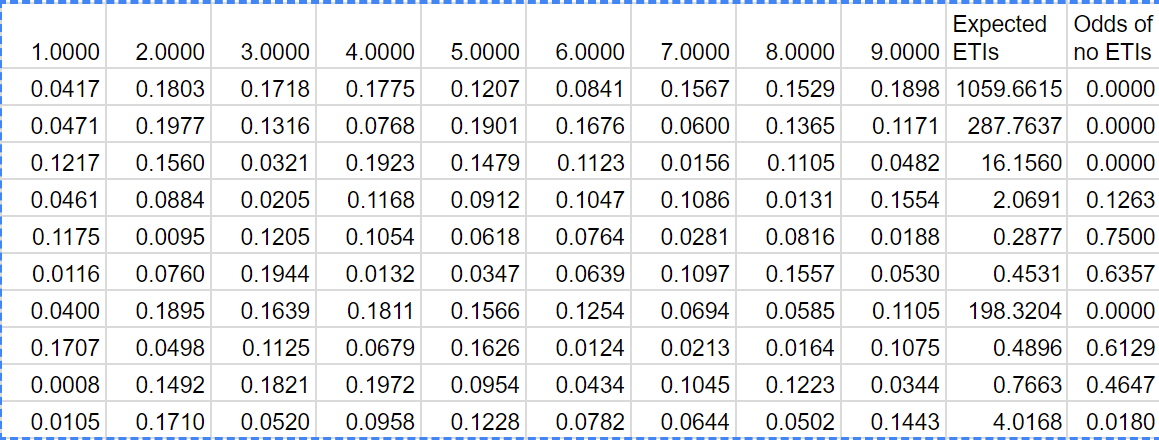Screen dimensions: 1159x440
Task: Select the 5.0000 column header cell
Action: pyautogui.click(x=485, y=52)
